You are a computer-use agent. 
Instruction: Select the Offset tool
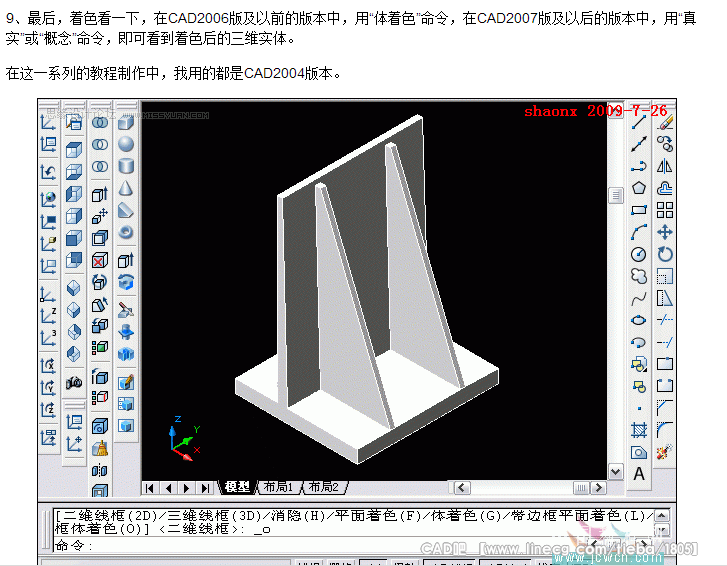tap(665, 188)
